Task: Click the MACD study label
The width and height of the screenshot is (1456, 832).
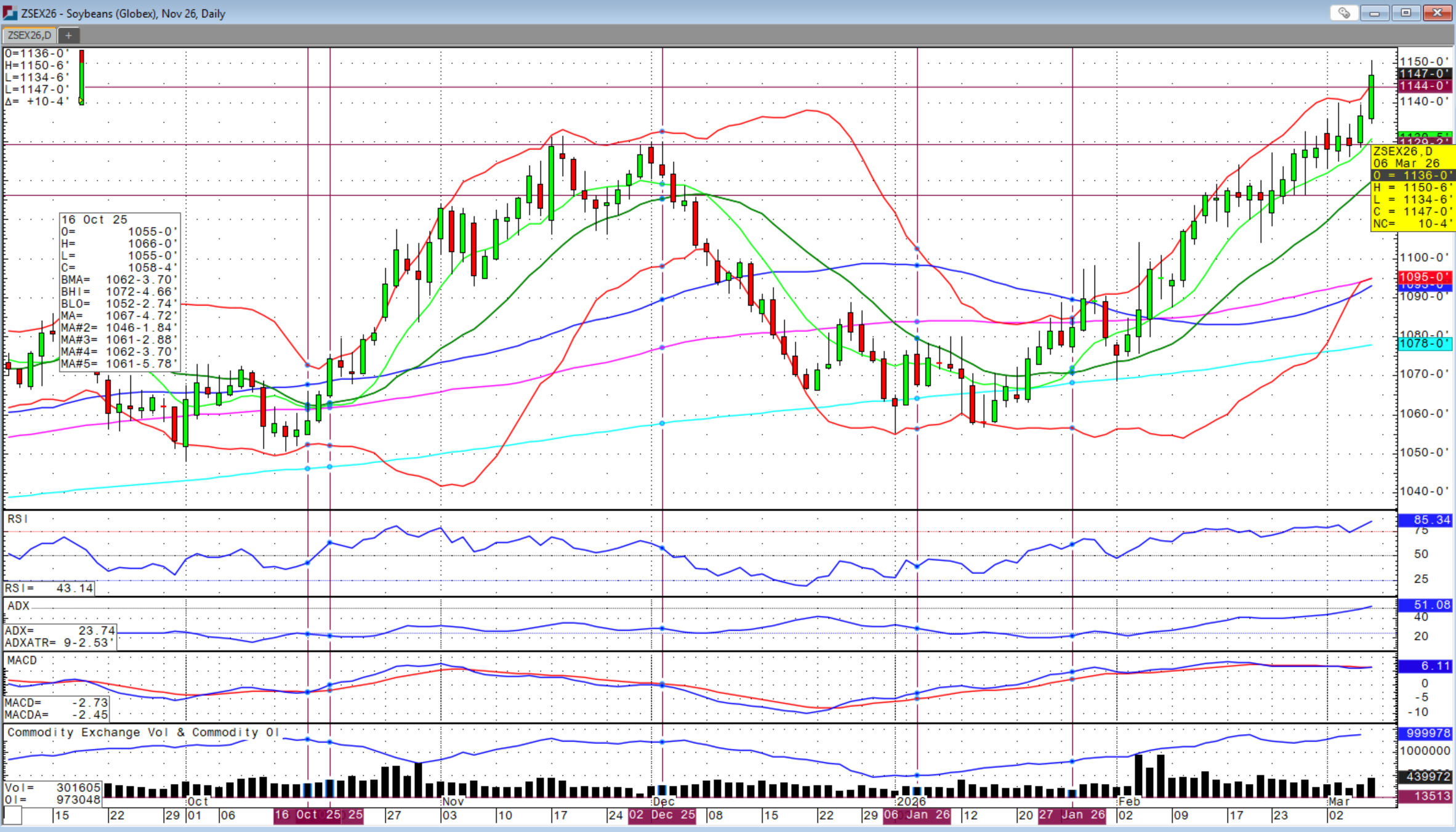Action: point(22,660)
